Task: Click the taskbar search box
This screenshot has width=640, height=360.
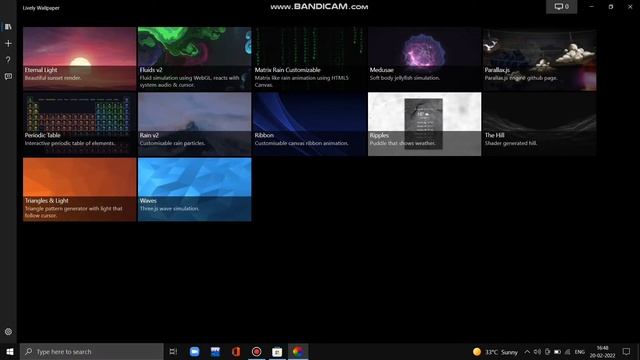Action: tap(92, 351)
